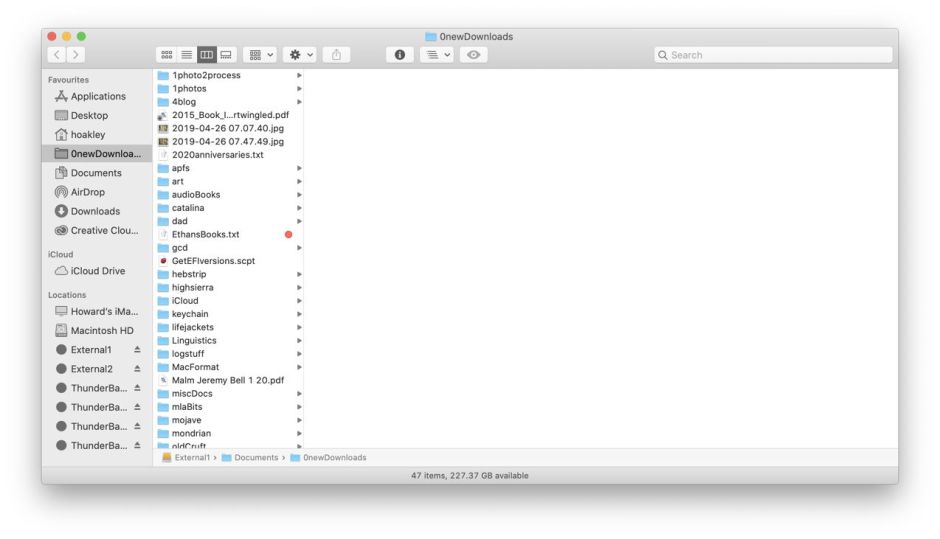Open Applications in sidebar Favourites
Viewport: 940px width, 539px height.
[x=97, y=96]
